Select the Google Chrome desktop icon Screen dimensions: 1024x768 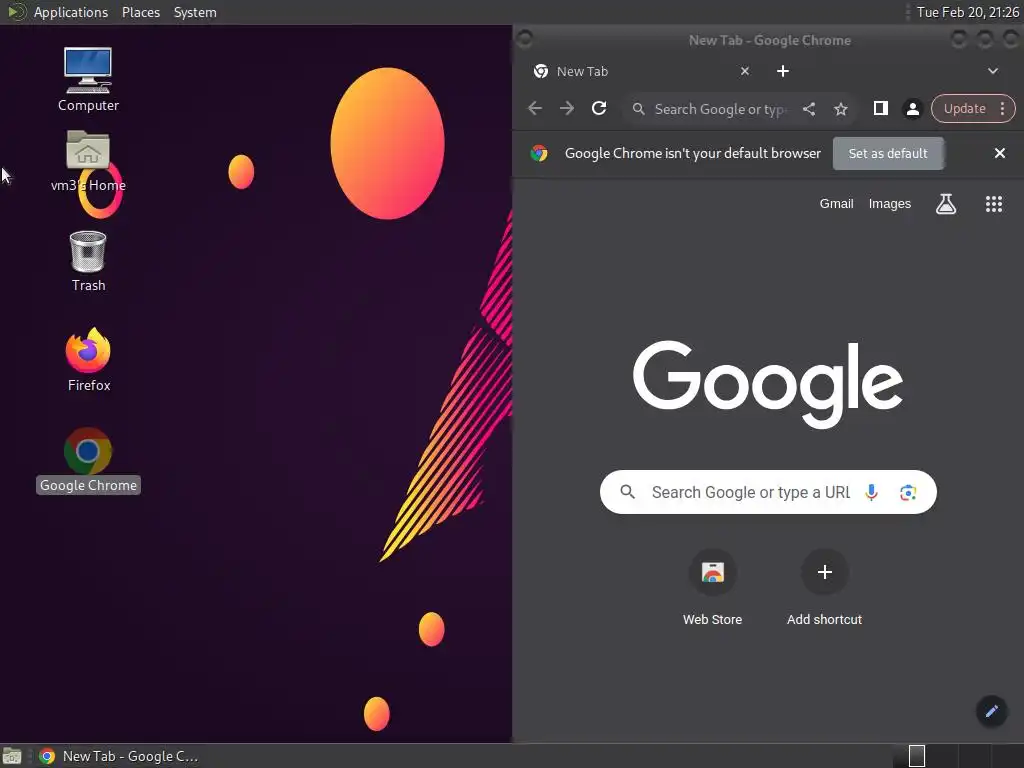(x=88, y=460)
